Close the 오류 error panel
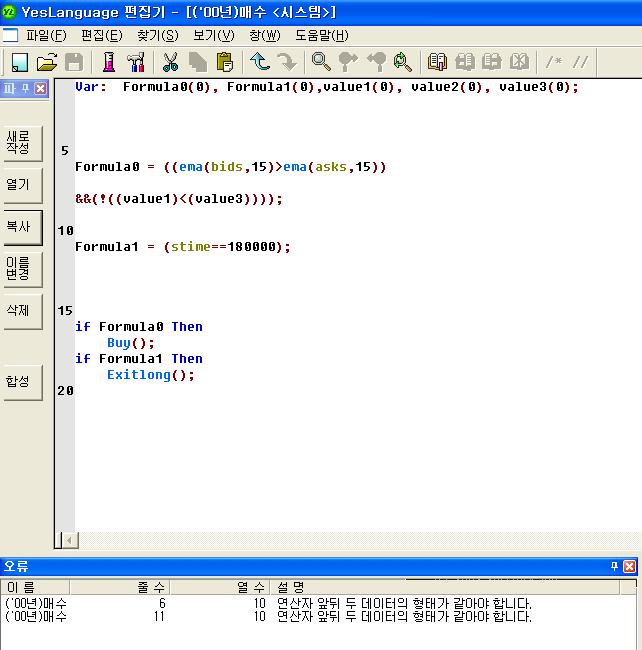Image resolution: width=642 pixels, height=650 pixels. click(x=630, y=567)
